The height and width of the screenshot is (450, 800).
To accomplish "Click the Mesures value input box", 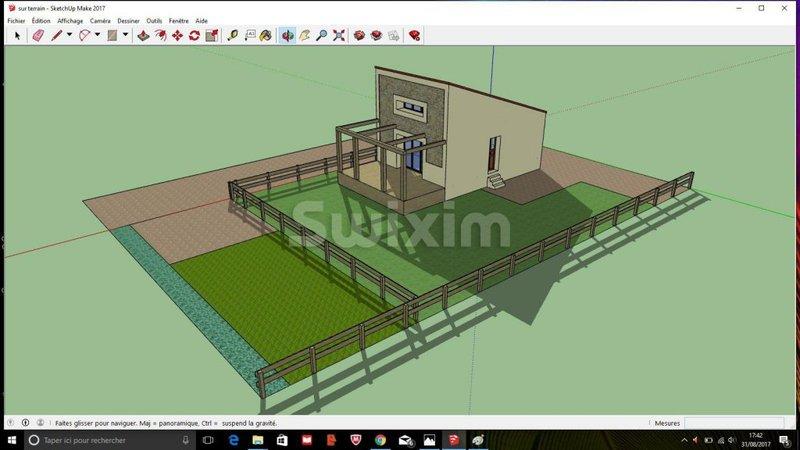I will tap(738, 423).
